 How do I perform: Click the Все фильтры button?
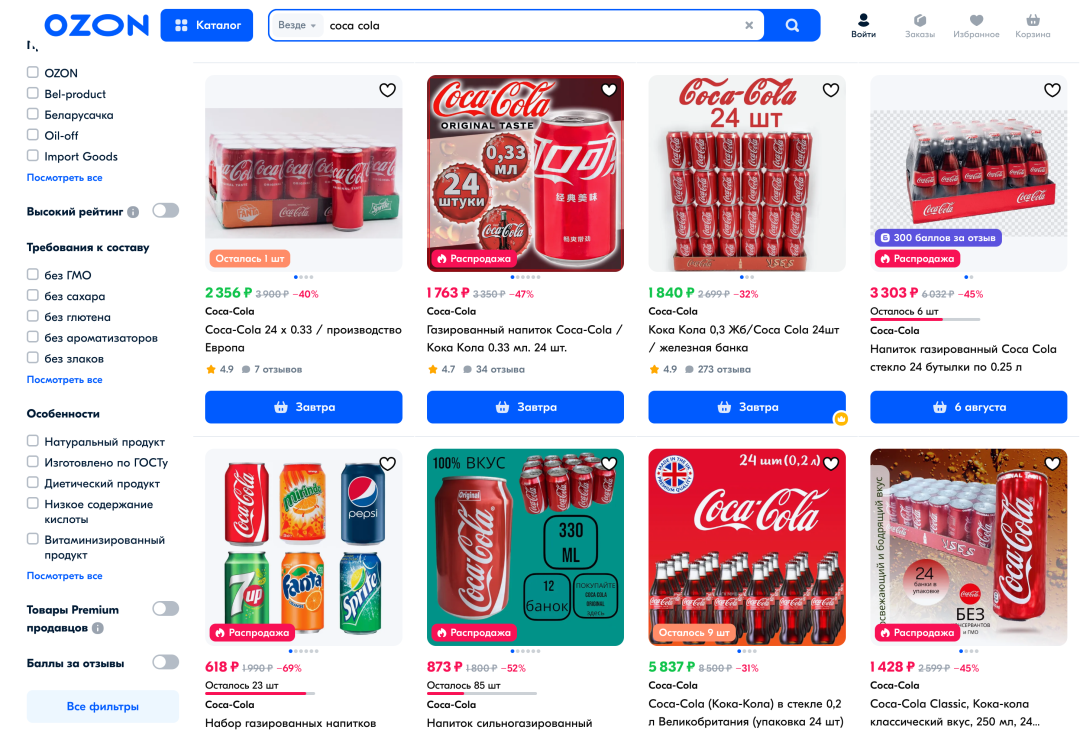pyautogui.click(x=103, y=706)
